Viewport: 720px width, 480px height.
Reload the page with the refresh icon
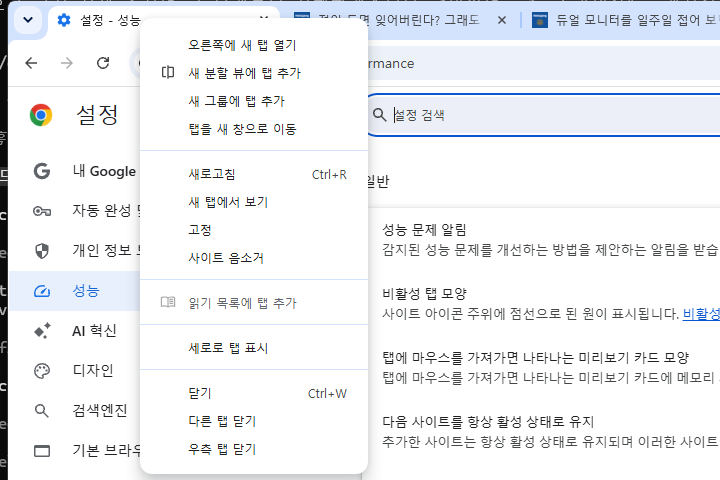[x=103, y=63]
